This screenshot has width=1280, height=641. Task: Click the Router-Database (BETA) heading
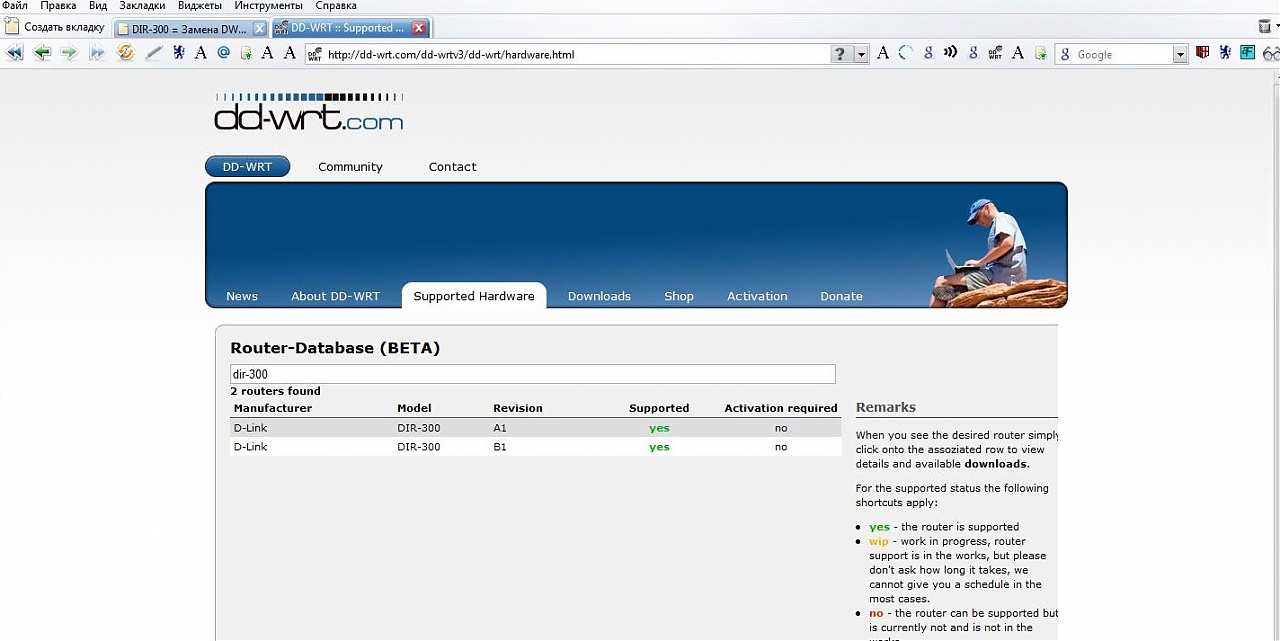335,348
